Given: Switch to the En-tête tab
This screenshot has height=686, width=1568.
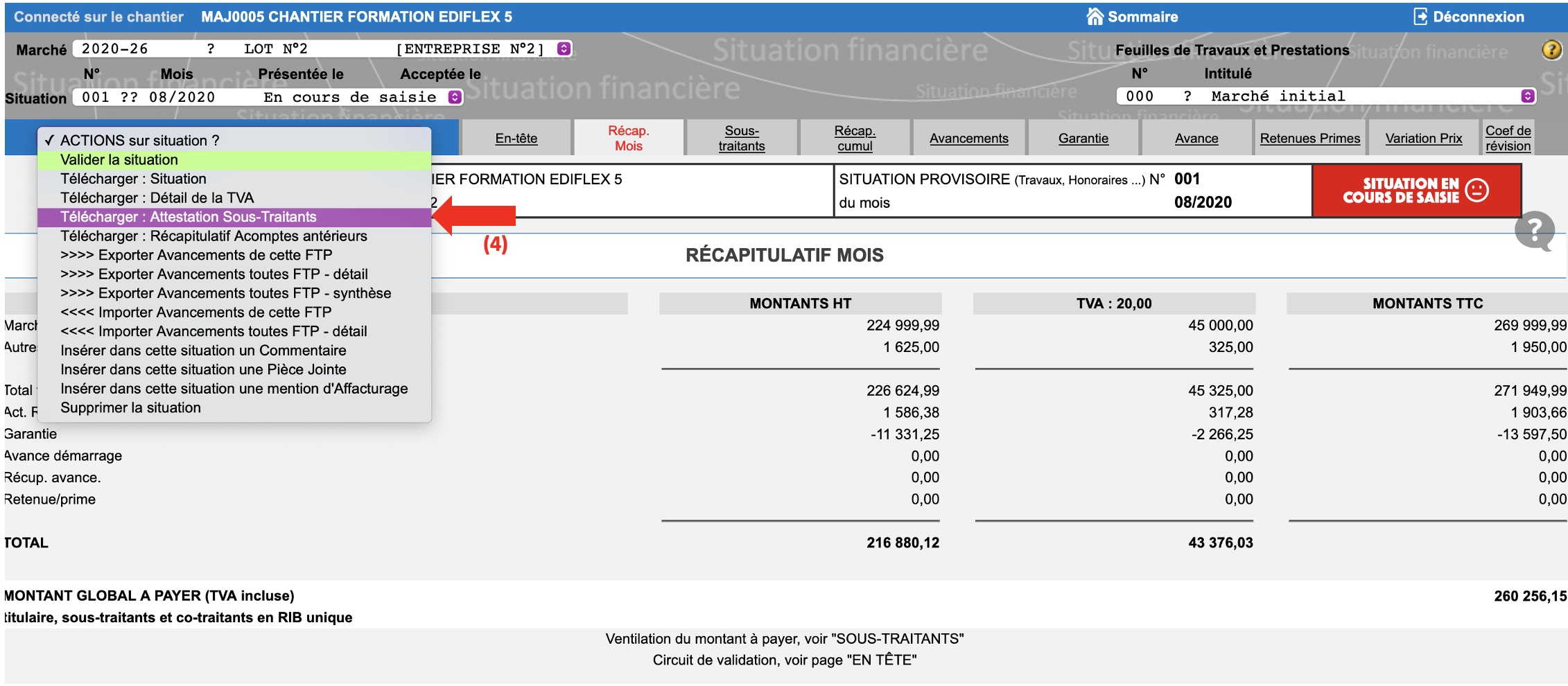Looking at the screenshot, I should [516, 139].
